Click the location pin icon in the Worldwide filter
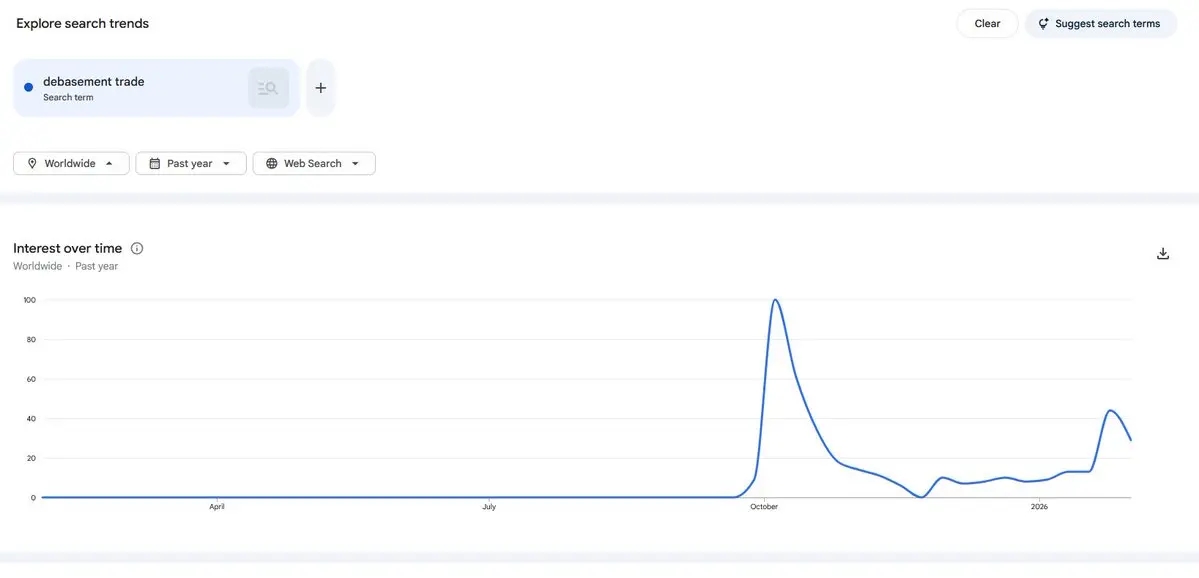The width and height of the screenshot is (1199, 578). 32,163
